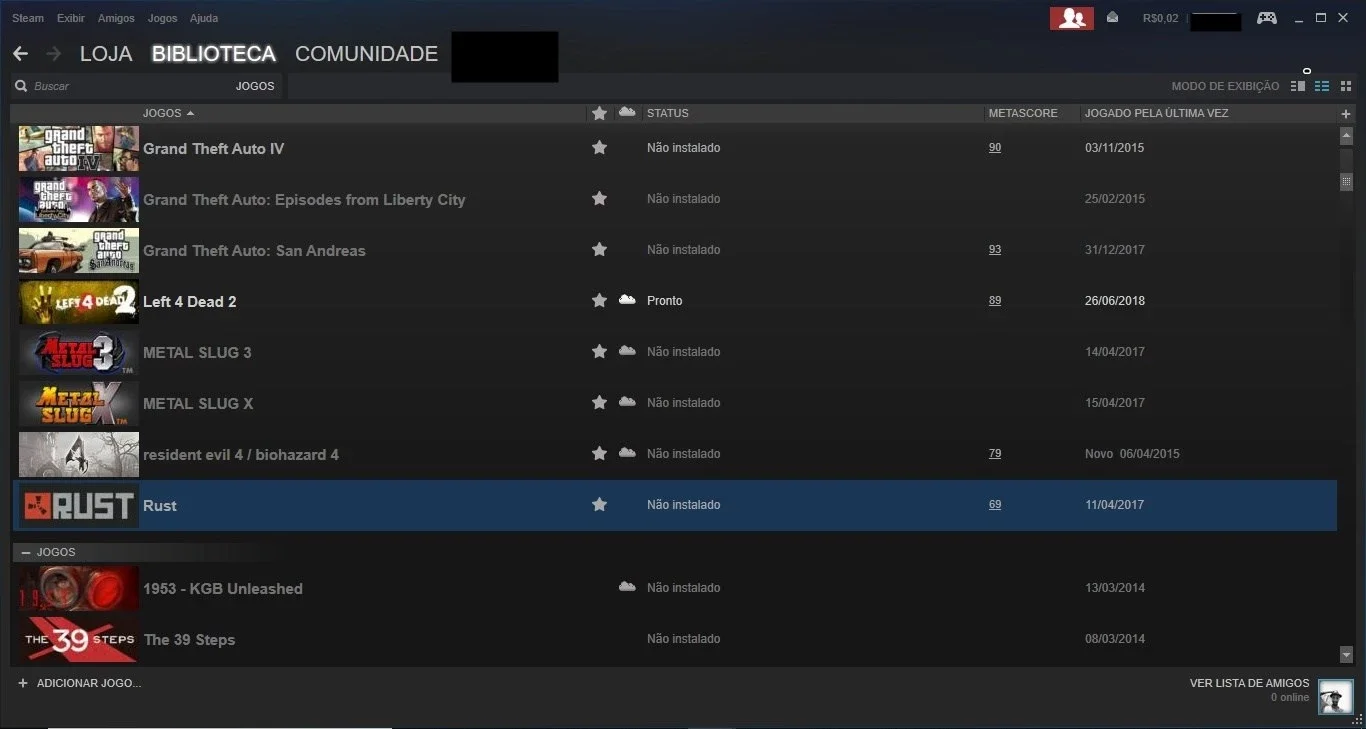Click cloud icon for METAL SLUG 3
Viewport: 1366px width, 729px height.
click(x=627, y=351)
